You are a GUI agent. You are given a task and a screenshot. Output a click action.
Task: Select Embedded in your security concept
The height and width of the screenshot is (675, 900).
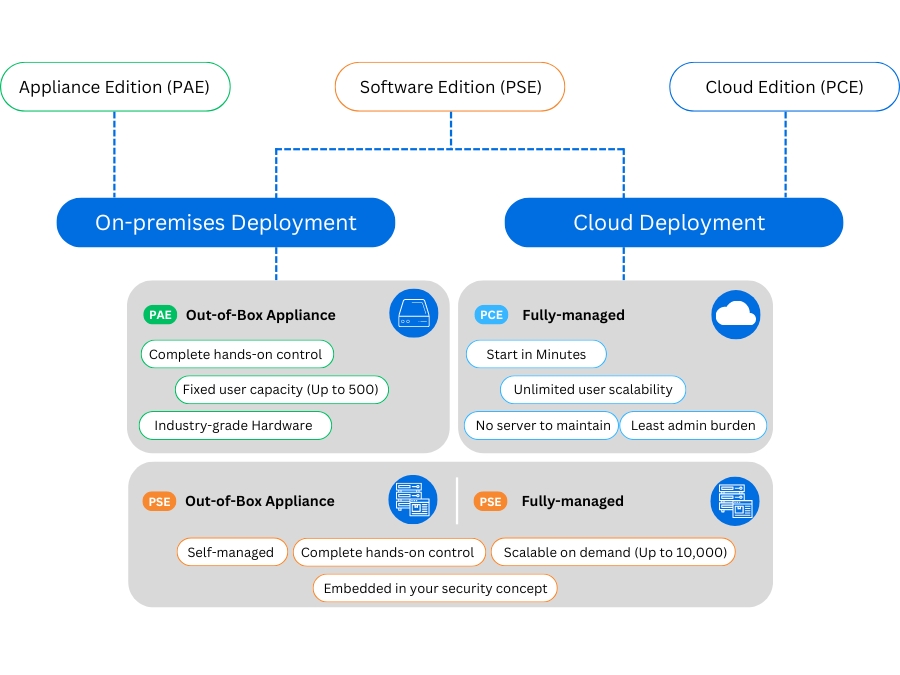pos(434,588)
